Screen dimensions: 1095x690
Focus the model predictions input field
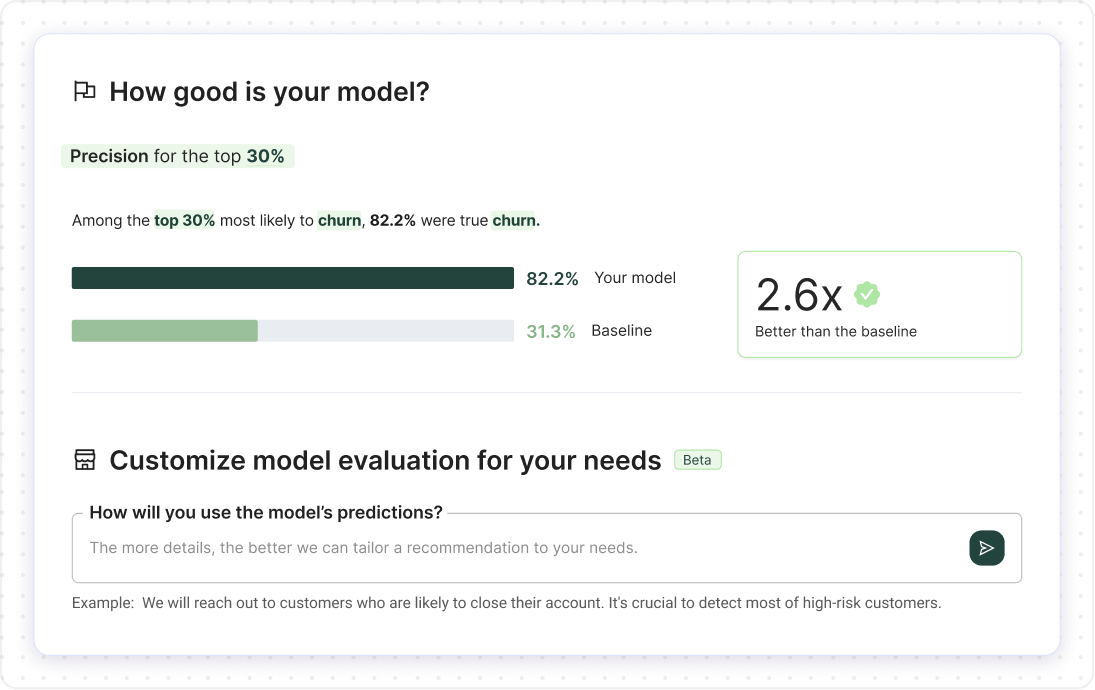click(x=520, y=548)
